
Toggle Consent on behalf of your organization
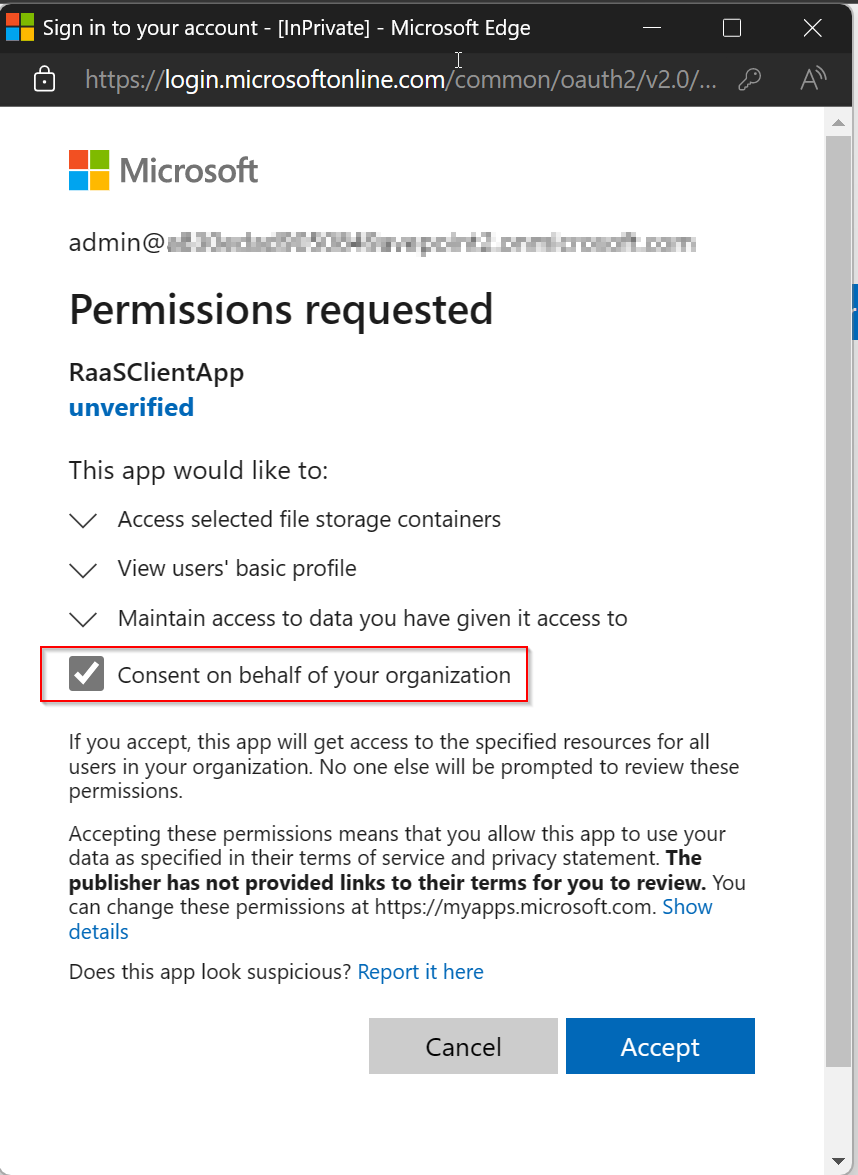pyautogui.click(x=87, y=675)
